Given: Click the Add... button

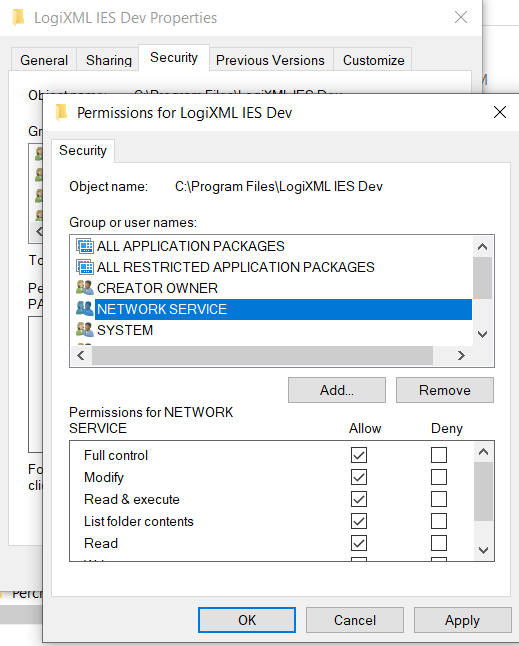Looking at the screenshot, I should 337,390.
